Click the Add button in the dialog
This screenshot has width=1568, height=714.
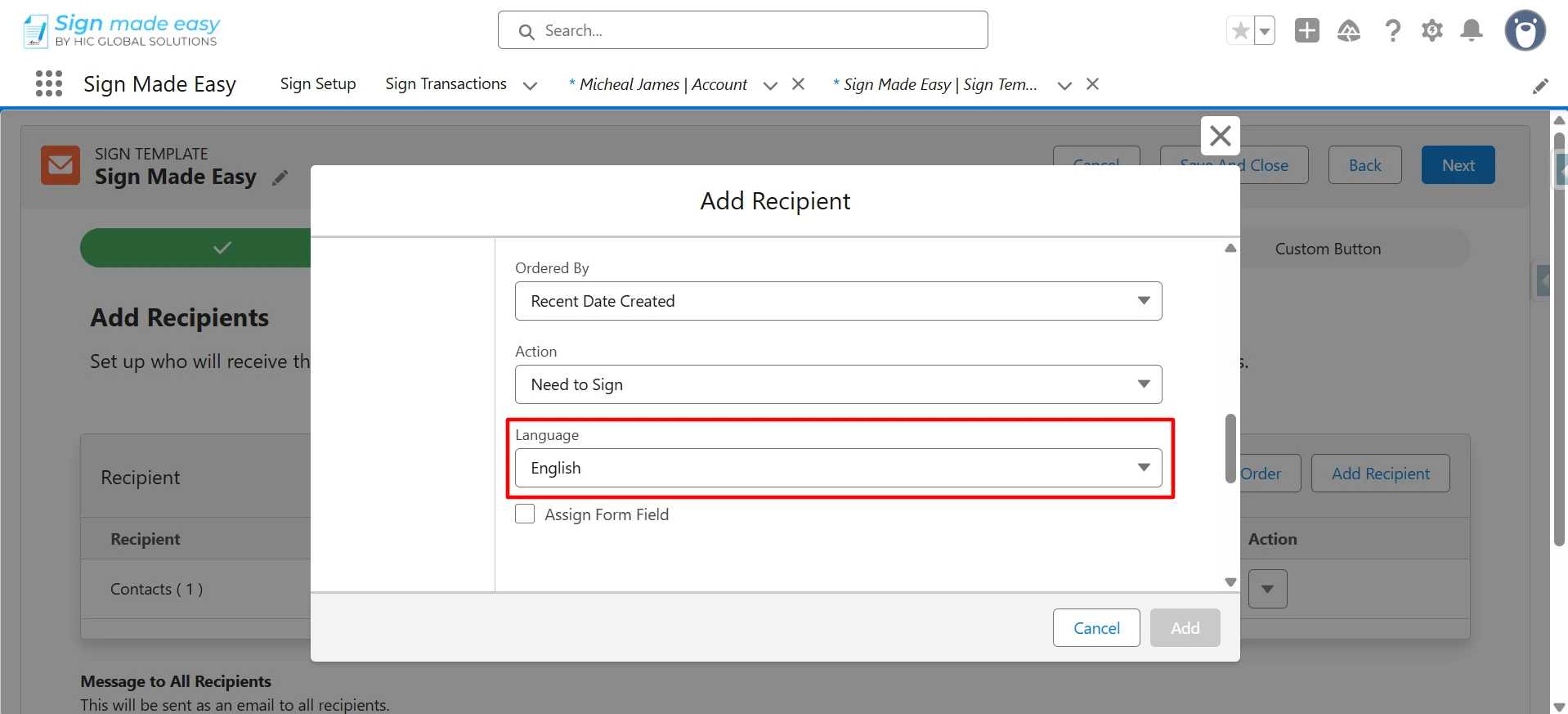click(1185, 627)
